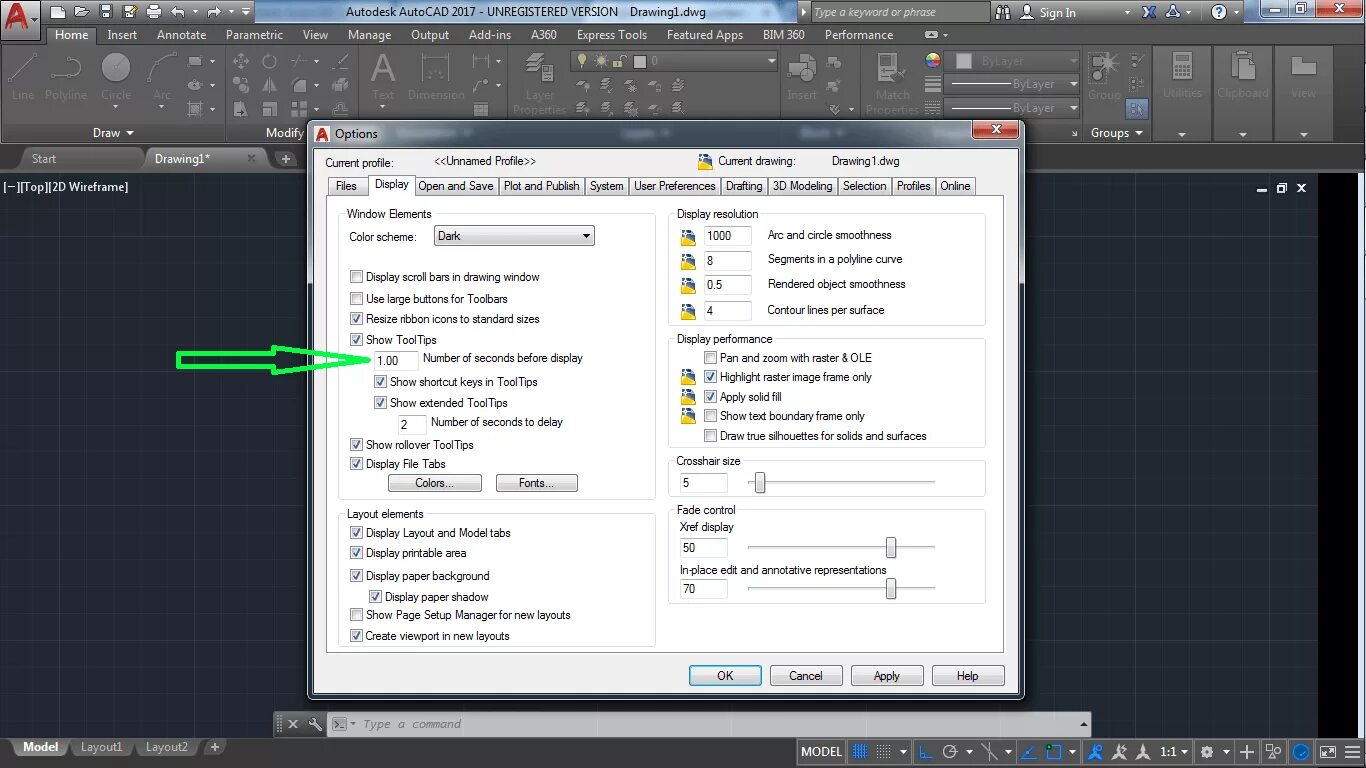Select the Polyline tool in Draw panel

pos(66,77)
